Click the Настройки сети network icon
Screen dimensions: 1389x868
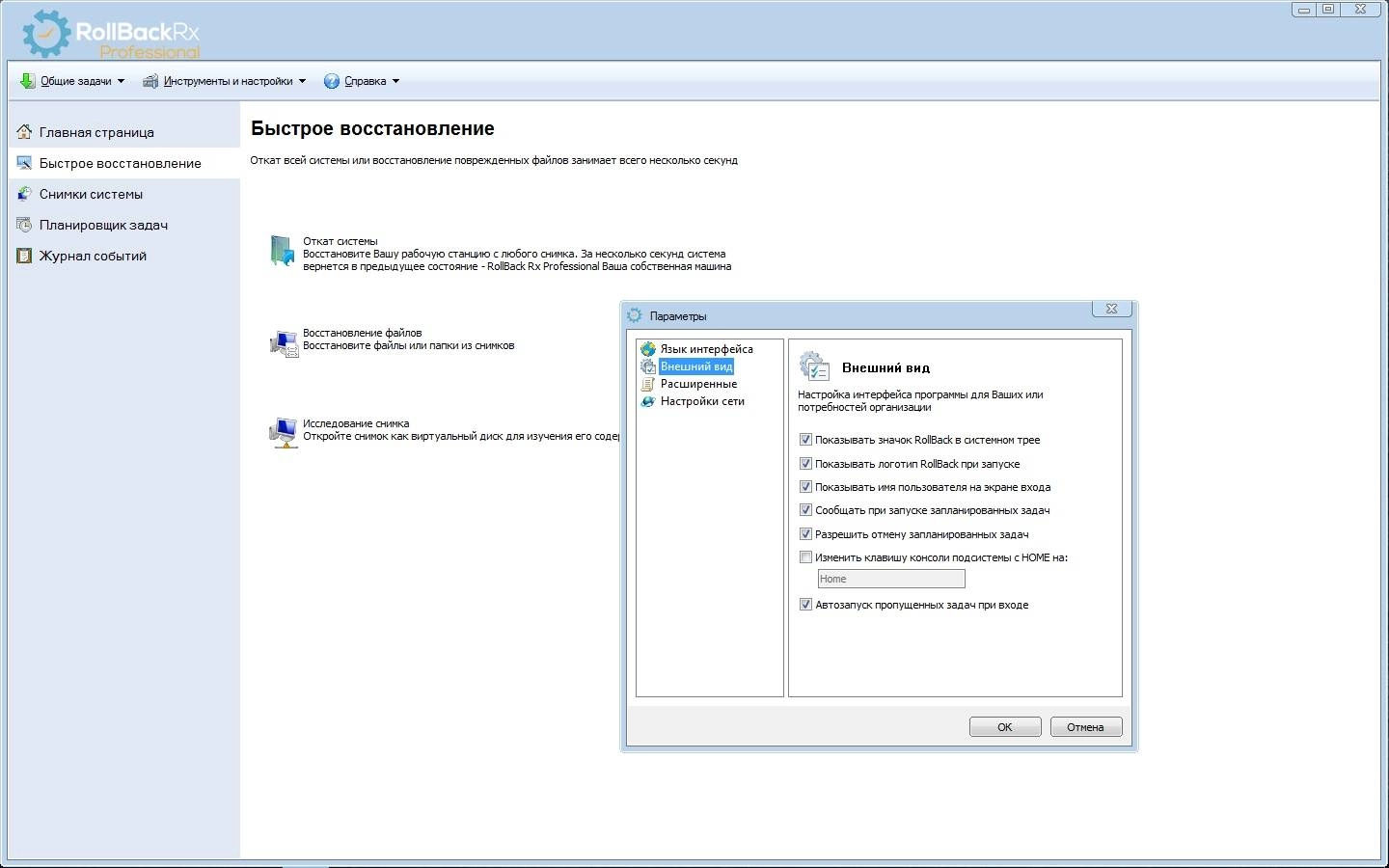coord(648,401)
